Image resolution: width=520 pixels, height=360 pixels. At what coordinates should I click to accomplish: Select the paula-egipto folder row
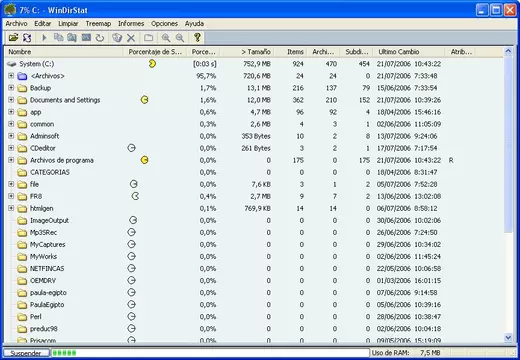(x=254, y=293)
